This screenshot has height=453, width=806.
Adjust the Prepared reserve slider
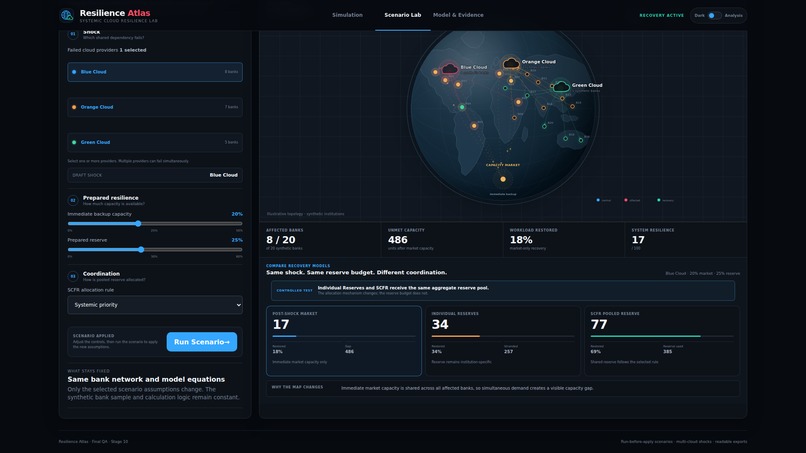155,249
